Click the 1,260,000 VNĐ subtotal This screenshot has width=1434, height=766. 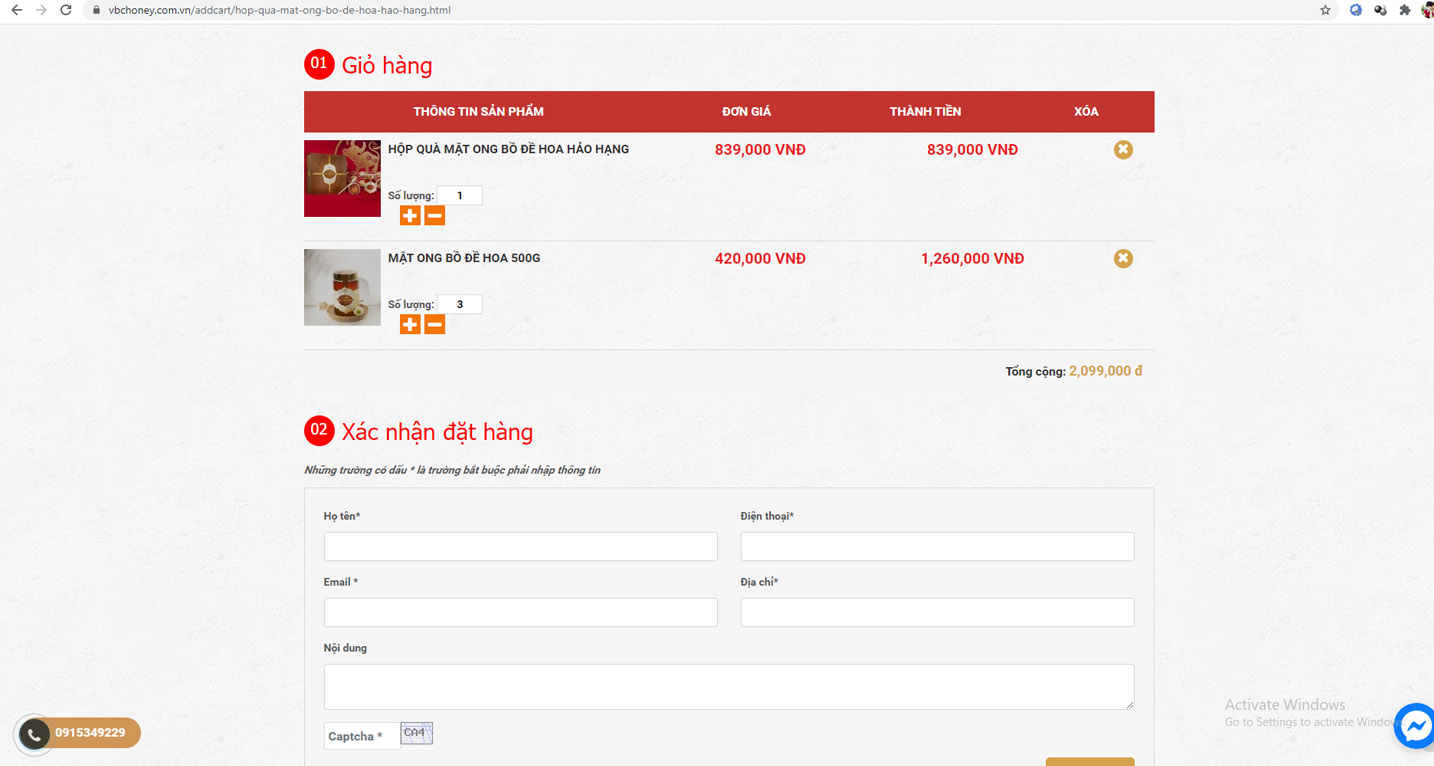(x=972, y=258)
